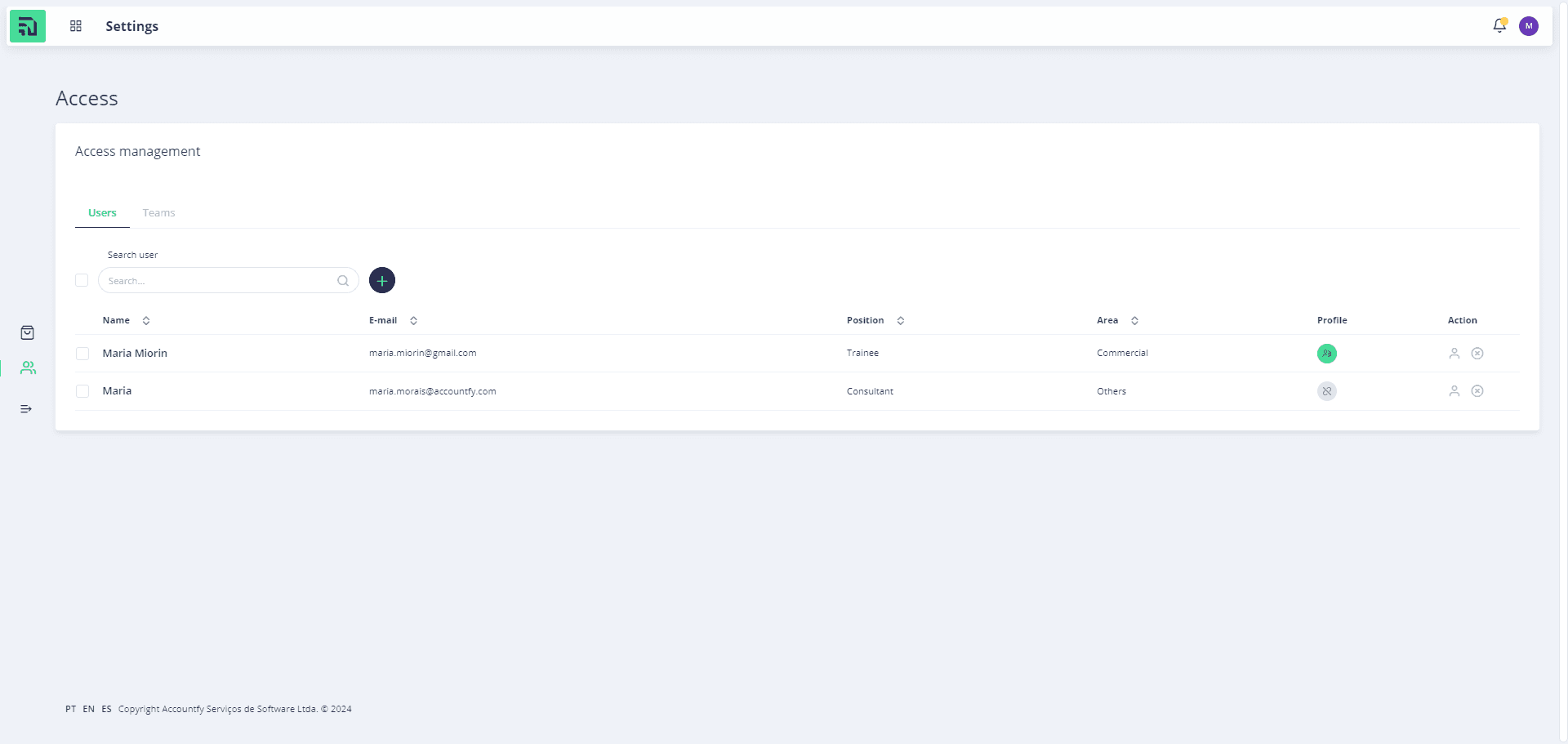Viewport: 1568px width, 744px height.
Task: Switch language to PT
Action: [71, 709]
